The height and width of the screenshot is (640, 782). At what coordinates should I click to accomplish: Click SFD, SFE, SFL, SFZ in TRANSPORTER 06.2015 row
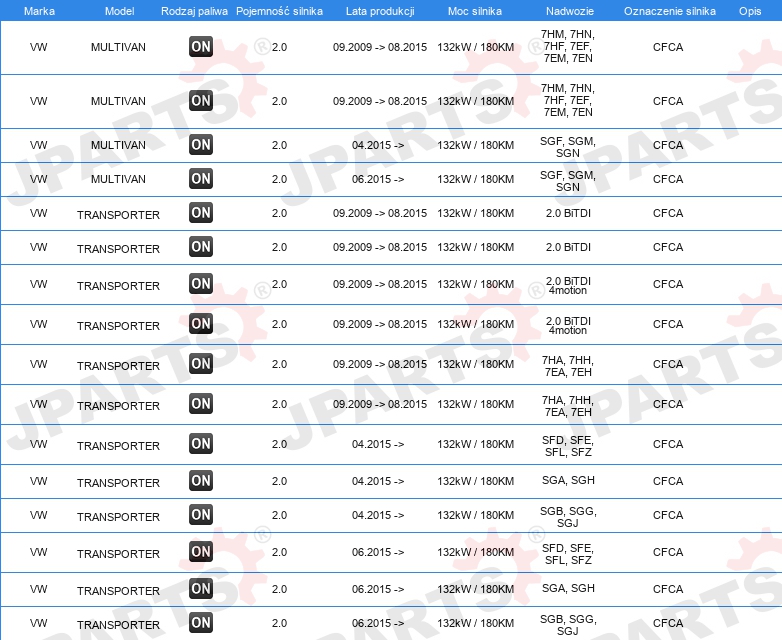click(x=568, y=554)
